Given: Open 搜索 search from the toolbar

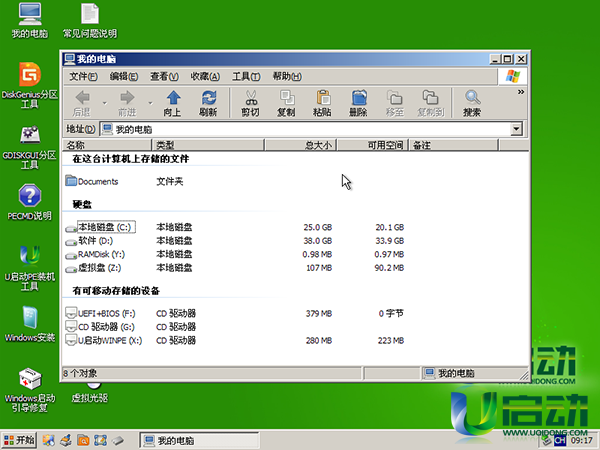Looking at the screenshot, I should pos(473,103).
